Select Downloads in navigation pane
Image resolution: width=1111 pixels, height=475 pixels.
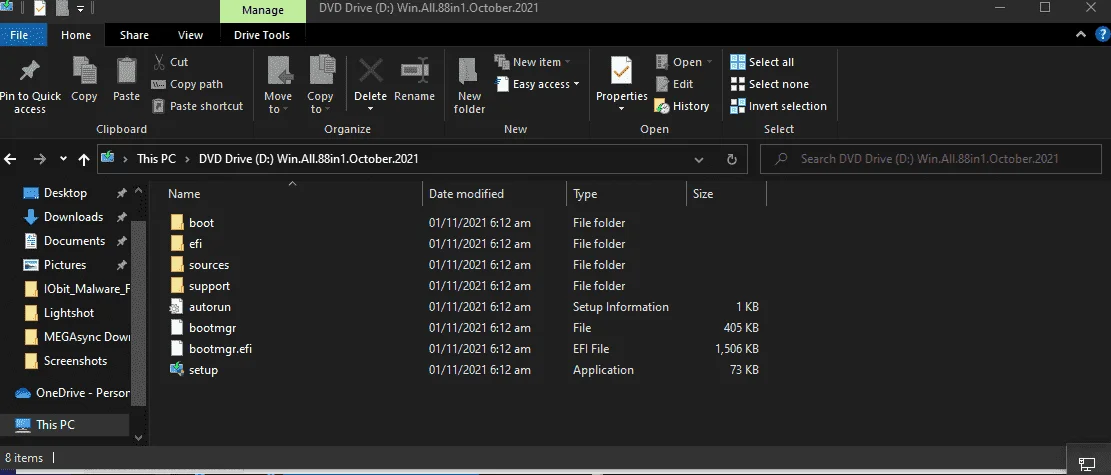tap(73, 217)
